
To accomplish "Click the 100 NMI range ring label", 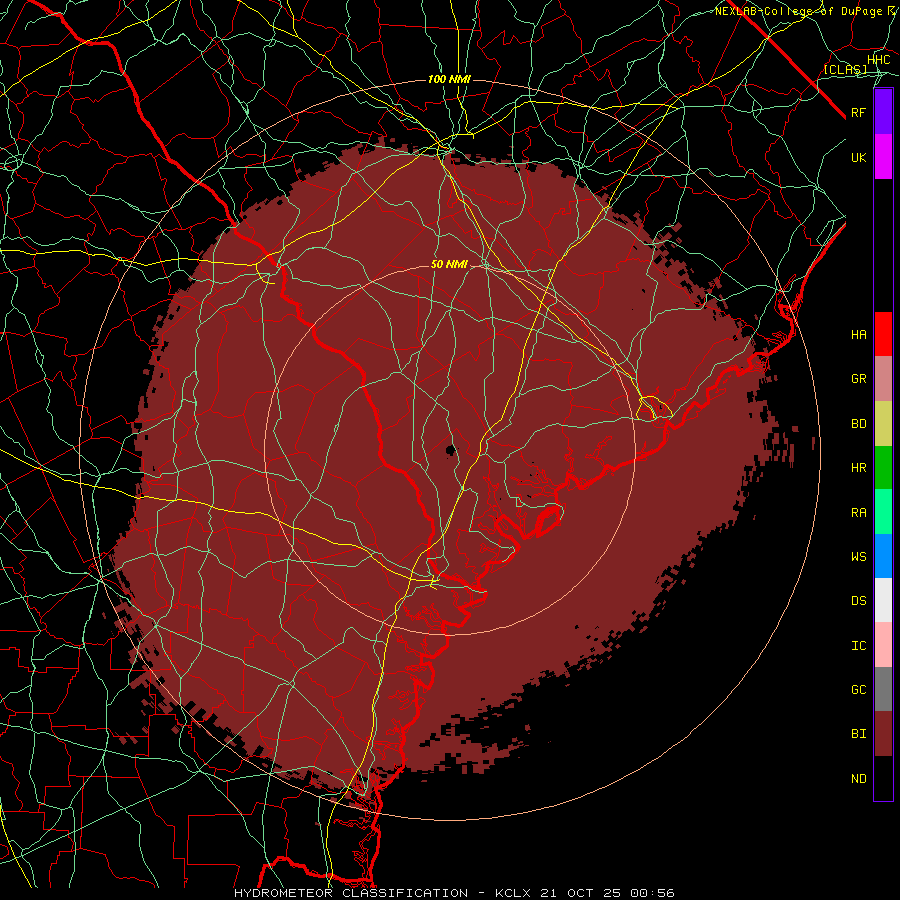I will [449, 79].
